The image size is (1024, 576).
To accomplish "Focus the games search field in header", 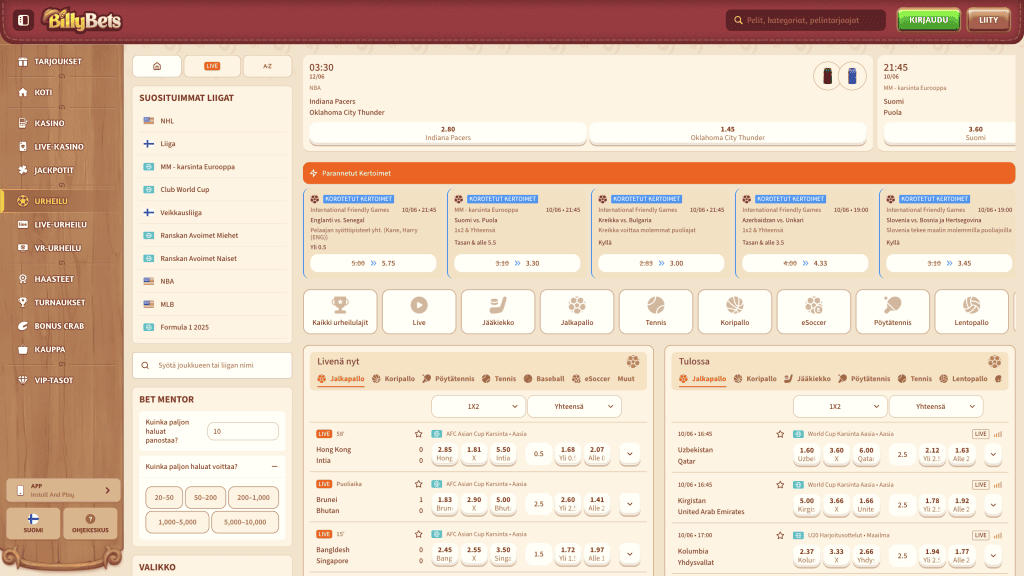I will (x=805, y=20).
